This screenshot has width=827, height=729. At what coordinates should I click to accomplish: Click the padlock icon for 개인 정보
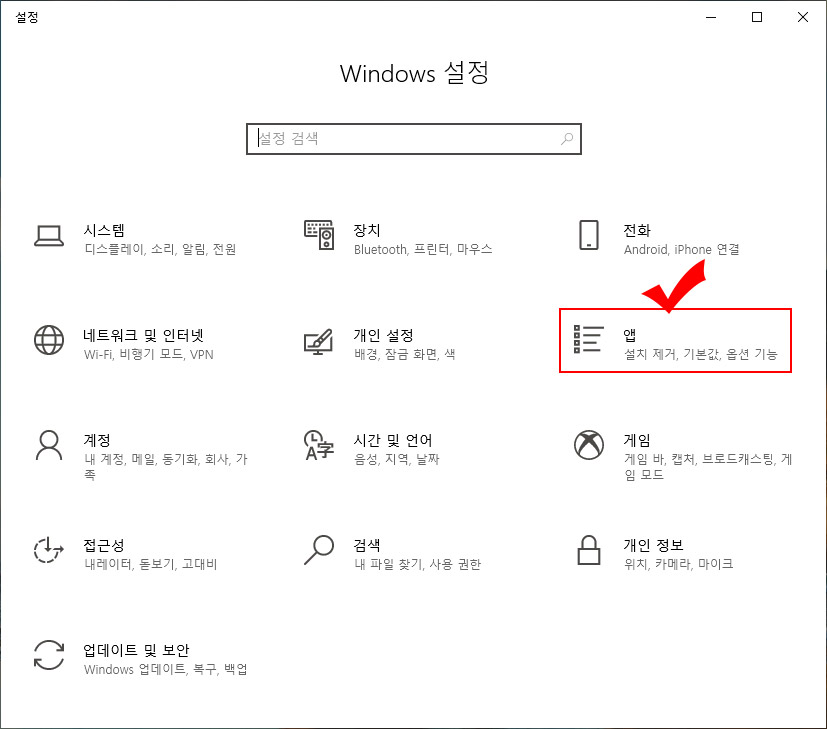click(589, 550)
